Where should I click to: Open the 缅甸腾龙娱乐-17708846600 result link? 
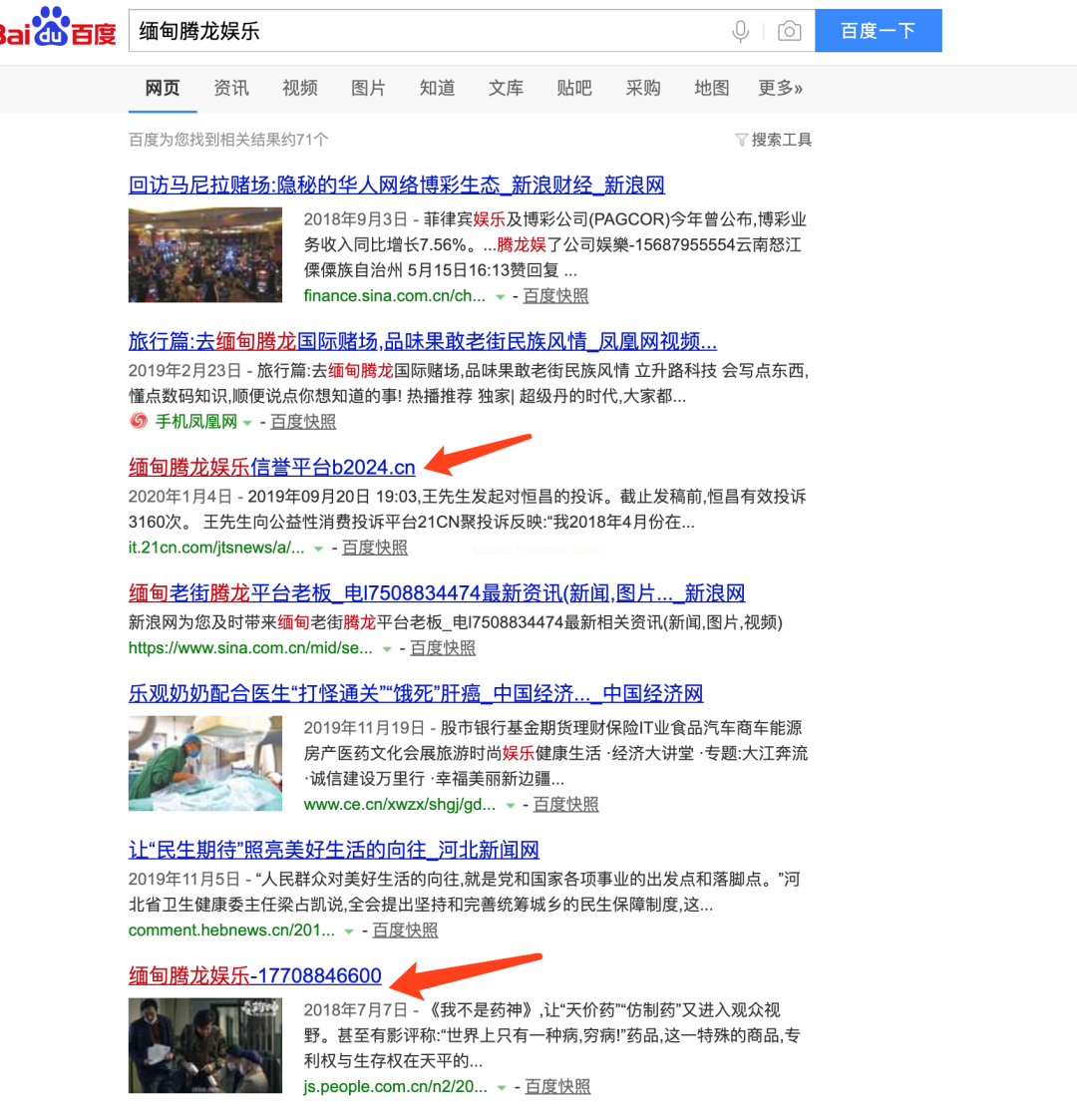point(254,975)
